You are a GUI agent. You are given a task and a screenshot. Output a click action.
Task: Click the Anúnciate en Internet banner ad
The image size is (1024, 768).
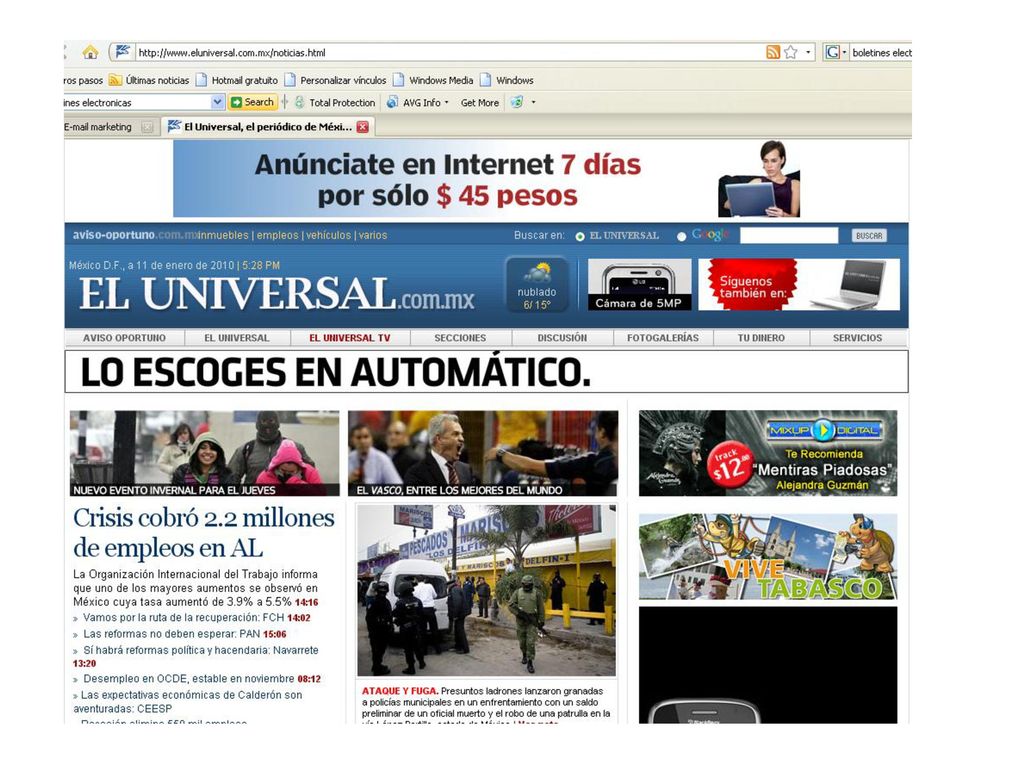487,178
